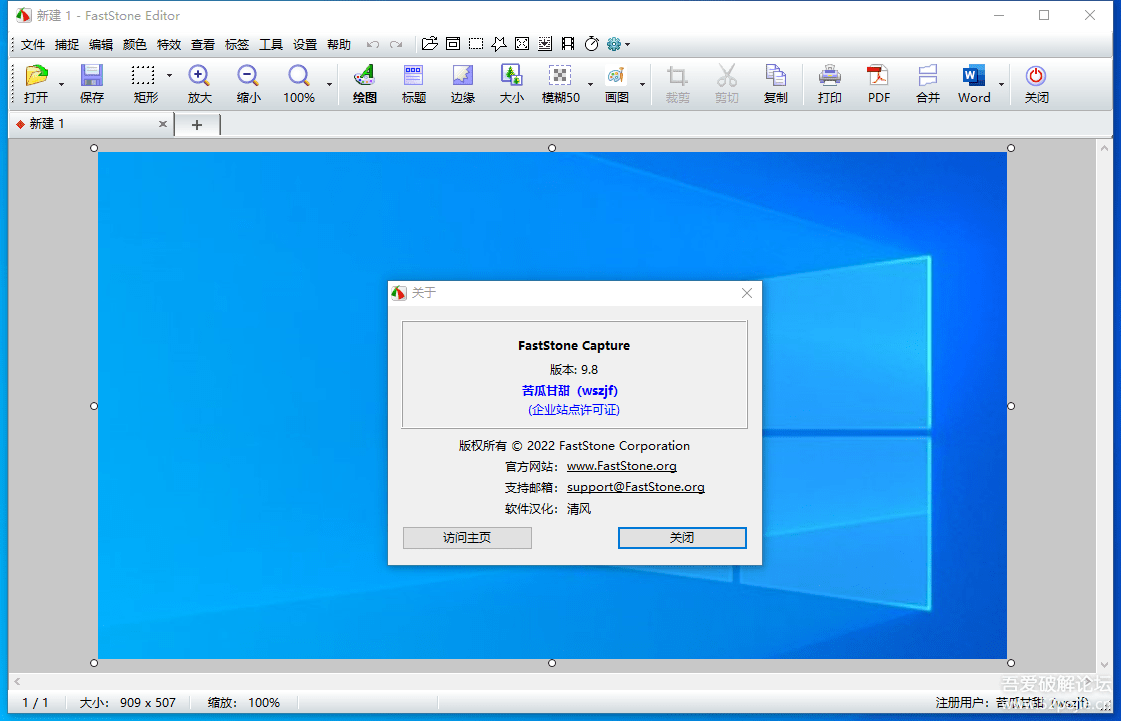This screenshot has width=1121, height=721.
Task: Export using the PDF icon
Action: point(878,83)
